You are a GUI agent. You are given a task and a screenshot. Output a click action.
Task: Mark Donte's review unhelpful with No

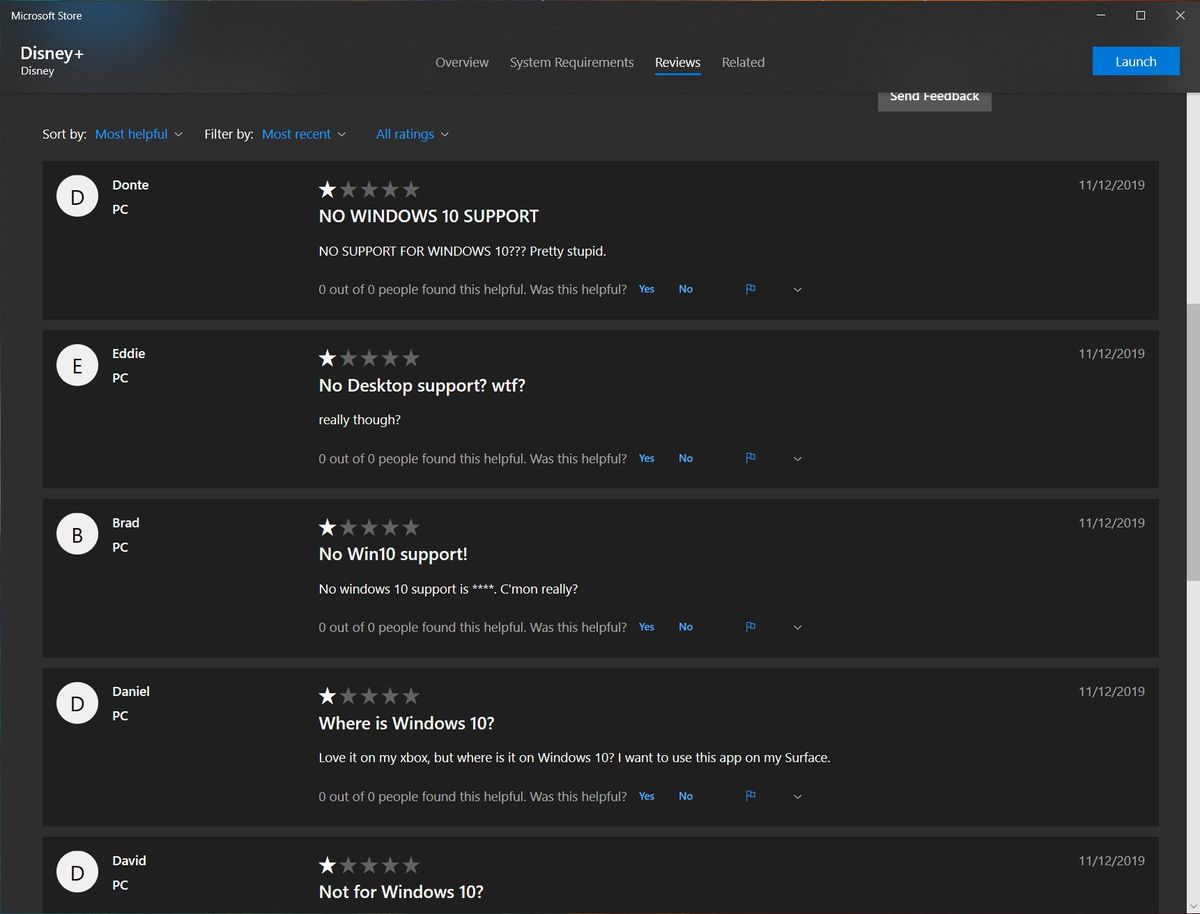click(x=686, y=289)
